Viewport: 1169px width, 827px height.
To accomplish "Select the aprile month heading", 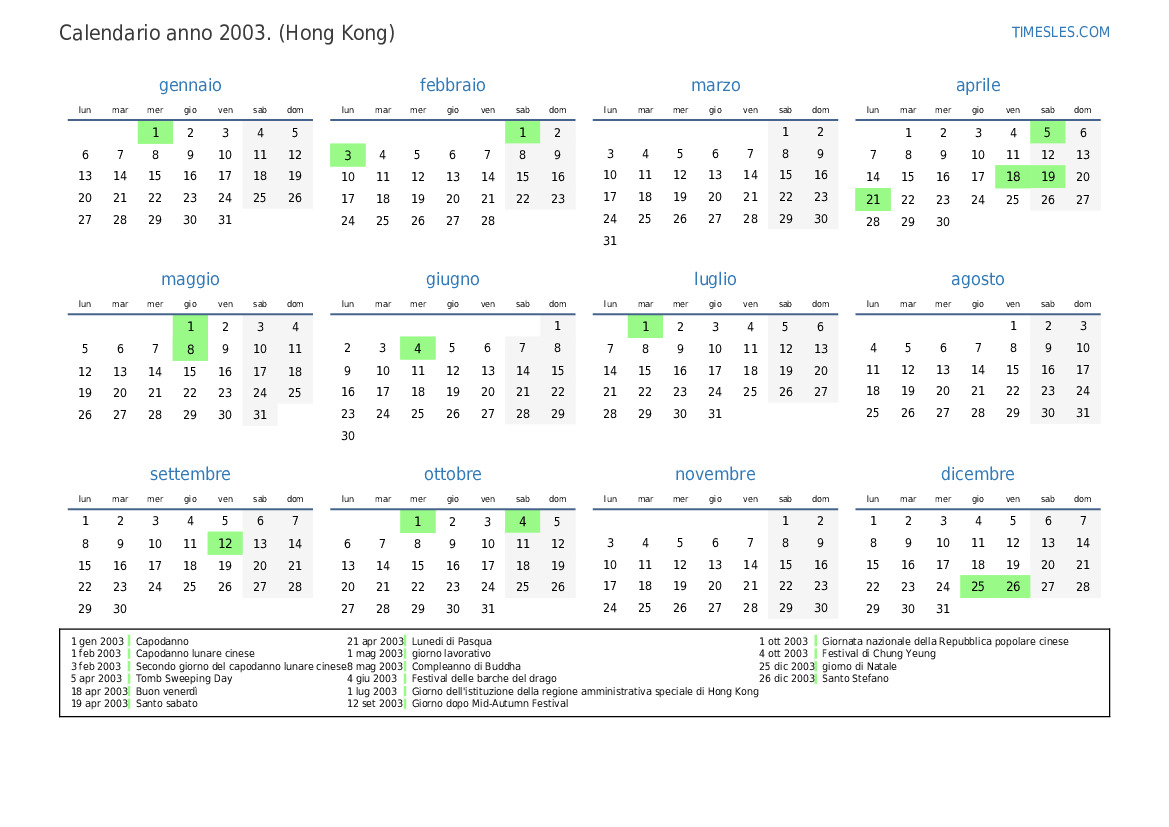I will point(978,85).
